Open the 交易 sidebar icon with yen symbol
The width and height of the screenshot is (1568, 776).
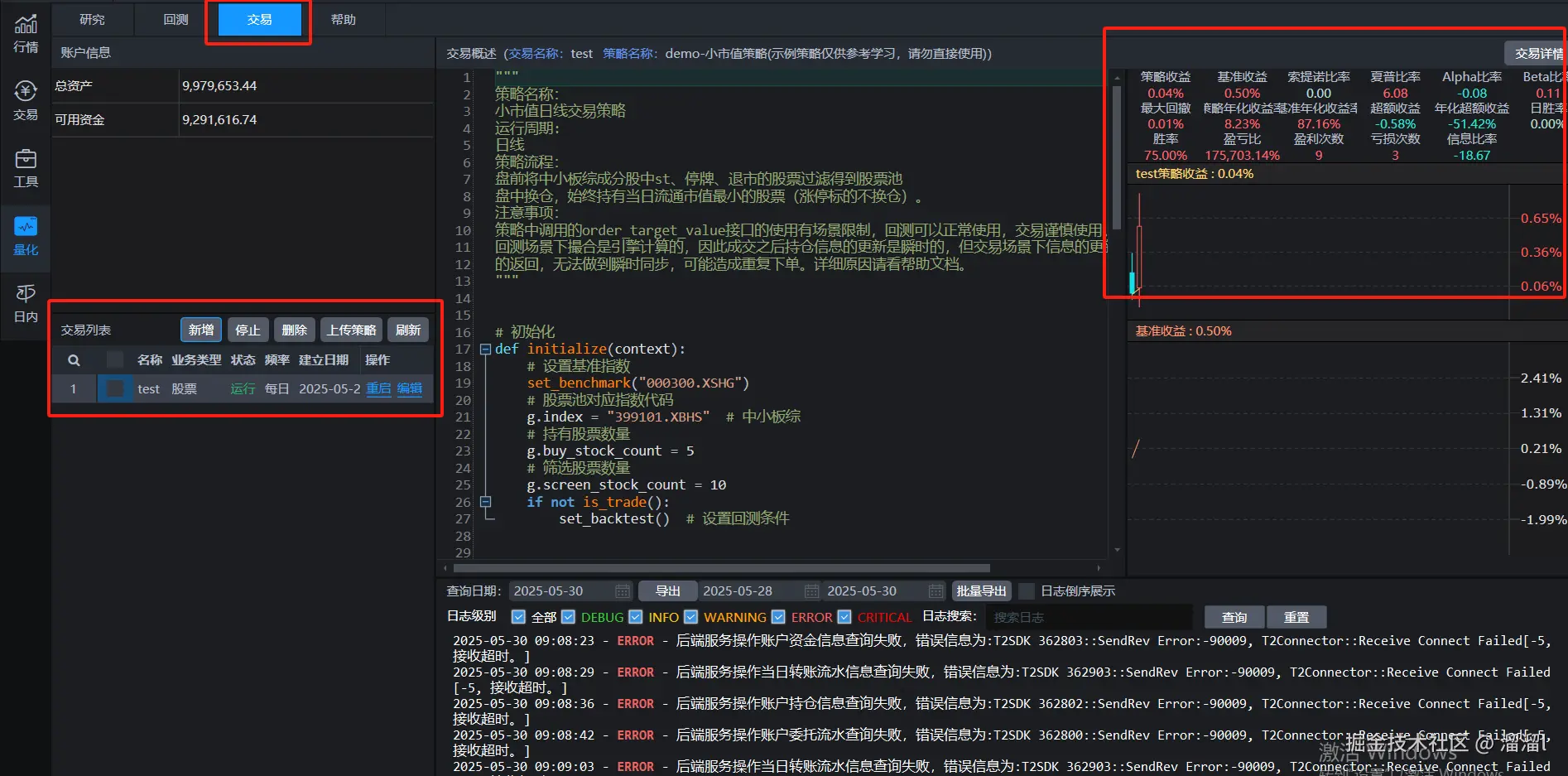(x=26, y=102)
